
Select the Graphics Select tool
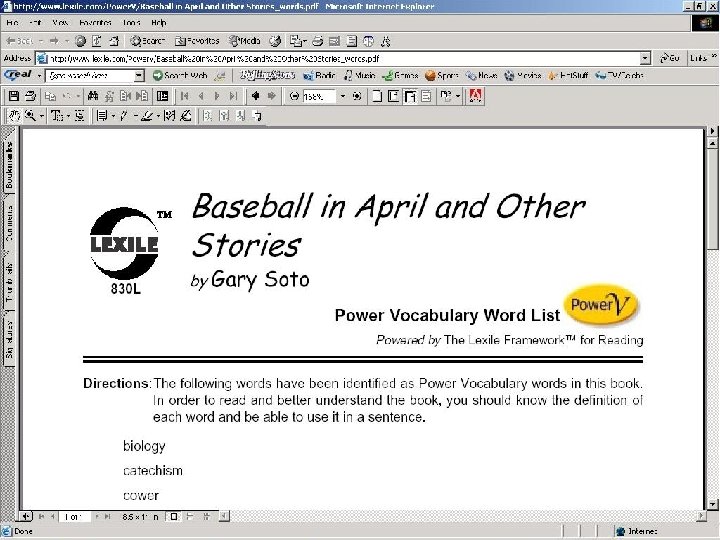[x=79, y=115]
